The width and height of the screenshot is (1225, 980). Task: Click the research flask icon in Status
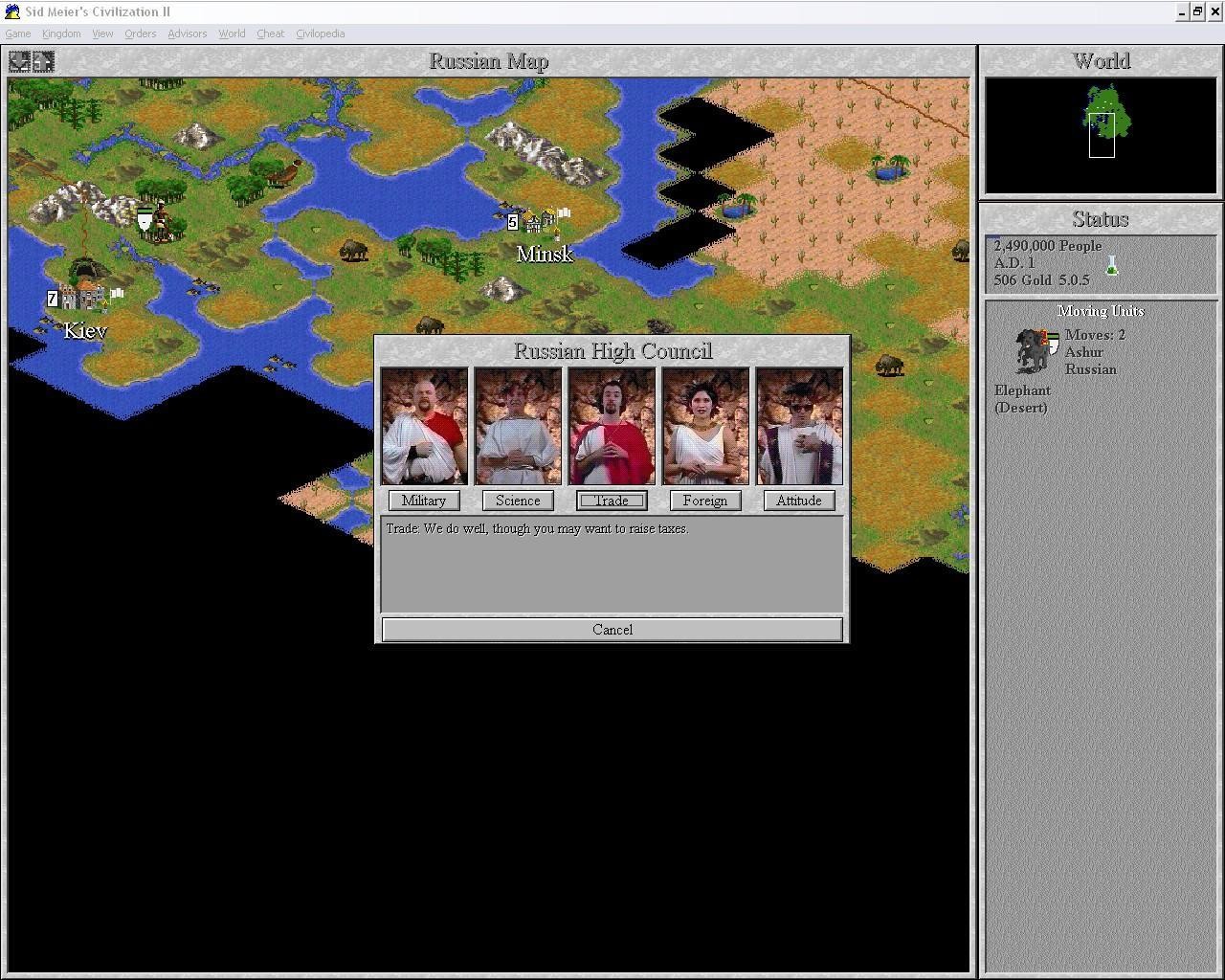[x=1111, y=265]
